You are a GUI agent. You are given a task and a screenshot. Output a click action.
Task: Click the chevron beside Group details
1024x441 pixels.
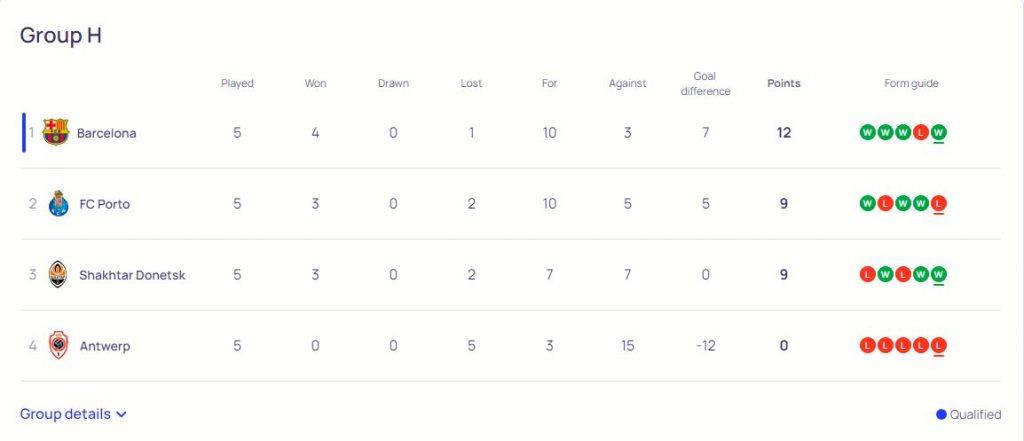(x=121, y=414)
